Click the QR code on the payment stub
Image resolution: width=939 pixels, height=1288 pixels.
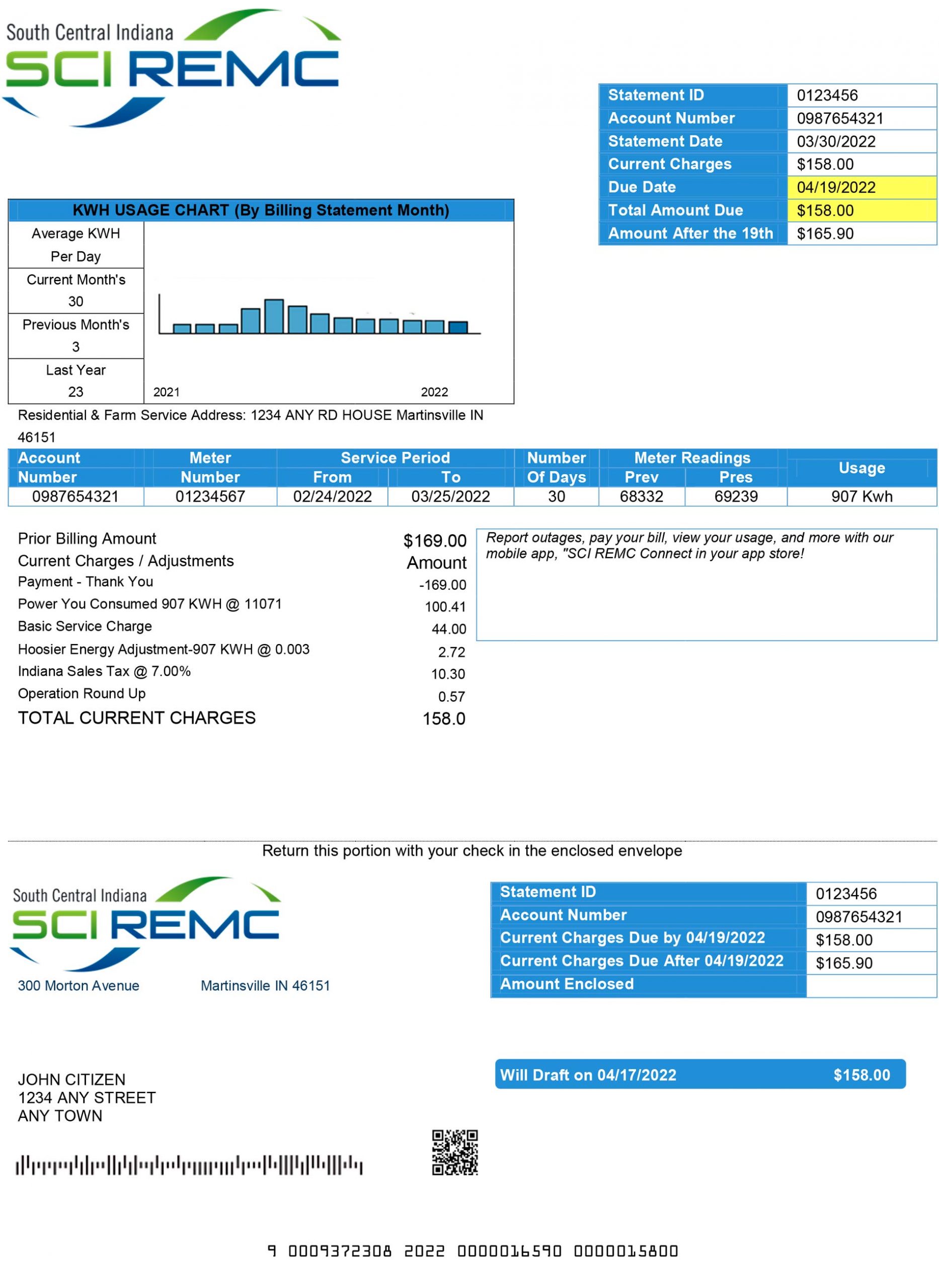(x=455, y=1152)
